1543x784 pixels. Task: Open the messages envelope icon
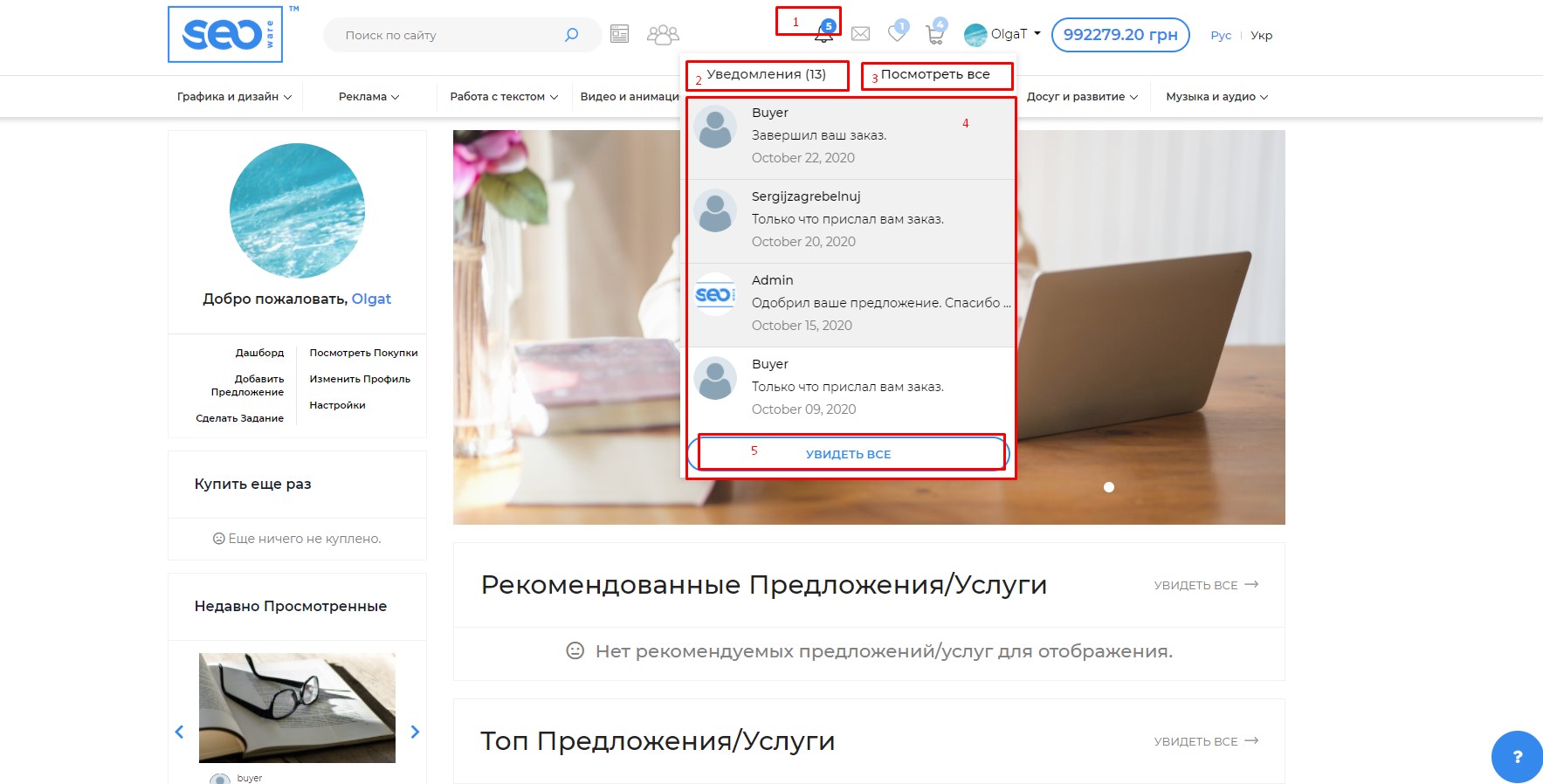[x=860, y=34]
